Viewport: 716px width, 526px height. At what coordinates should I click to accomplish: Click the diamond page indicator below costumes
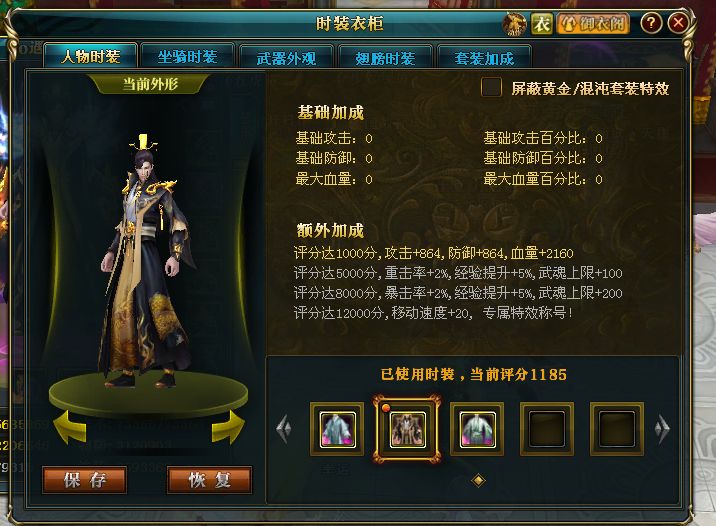coord(478,480)
